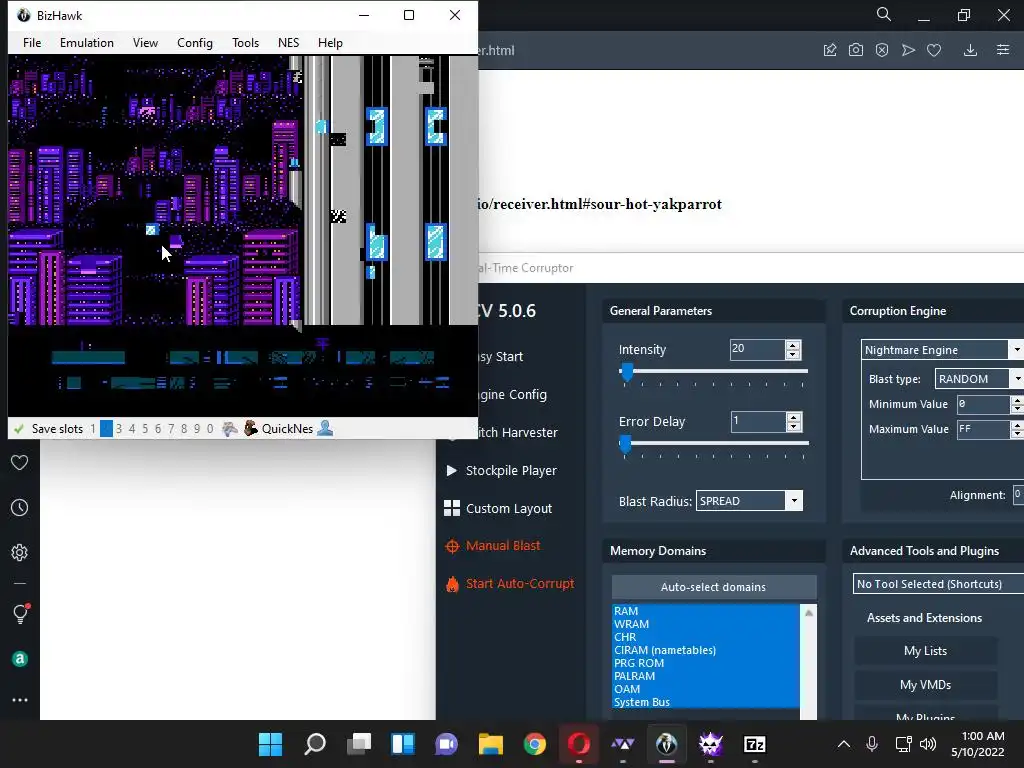Open bookmarks heart in the browser sidebar
Screen dimensions: 1024x768
tap(20, 462)
